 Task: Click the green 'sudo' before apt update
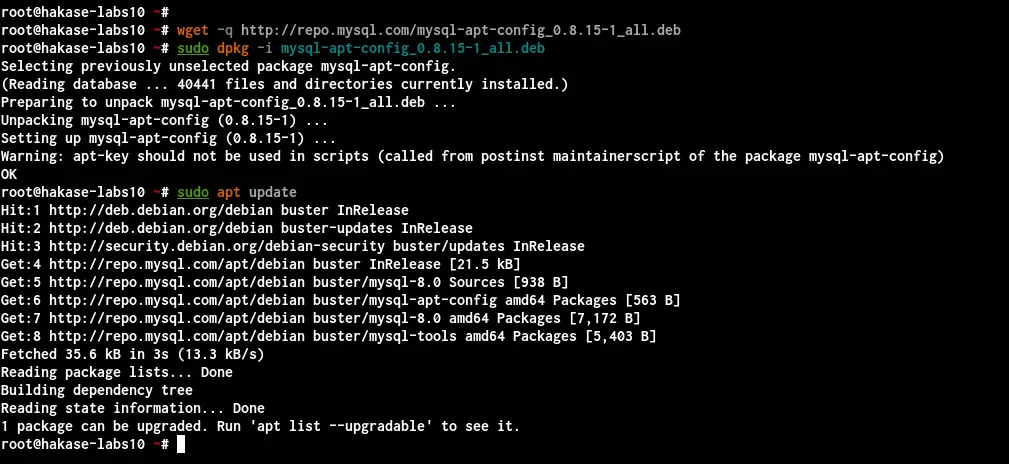[x=193, y=192]
